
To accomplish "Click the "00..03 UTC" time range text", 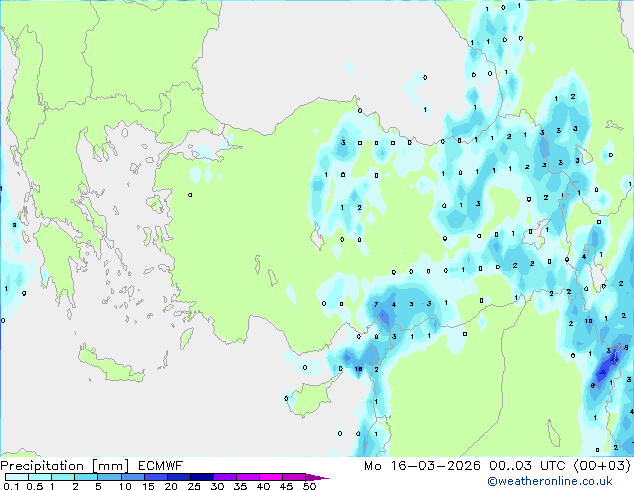I will [x=527, y=466].
